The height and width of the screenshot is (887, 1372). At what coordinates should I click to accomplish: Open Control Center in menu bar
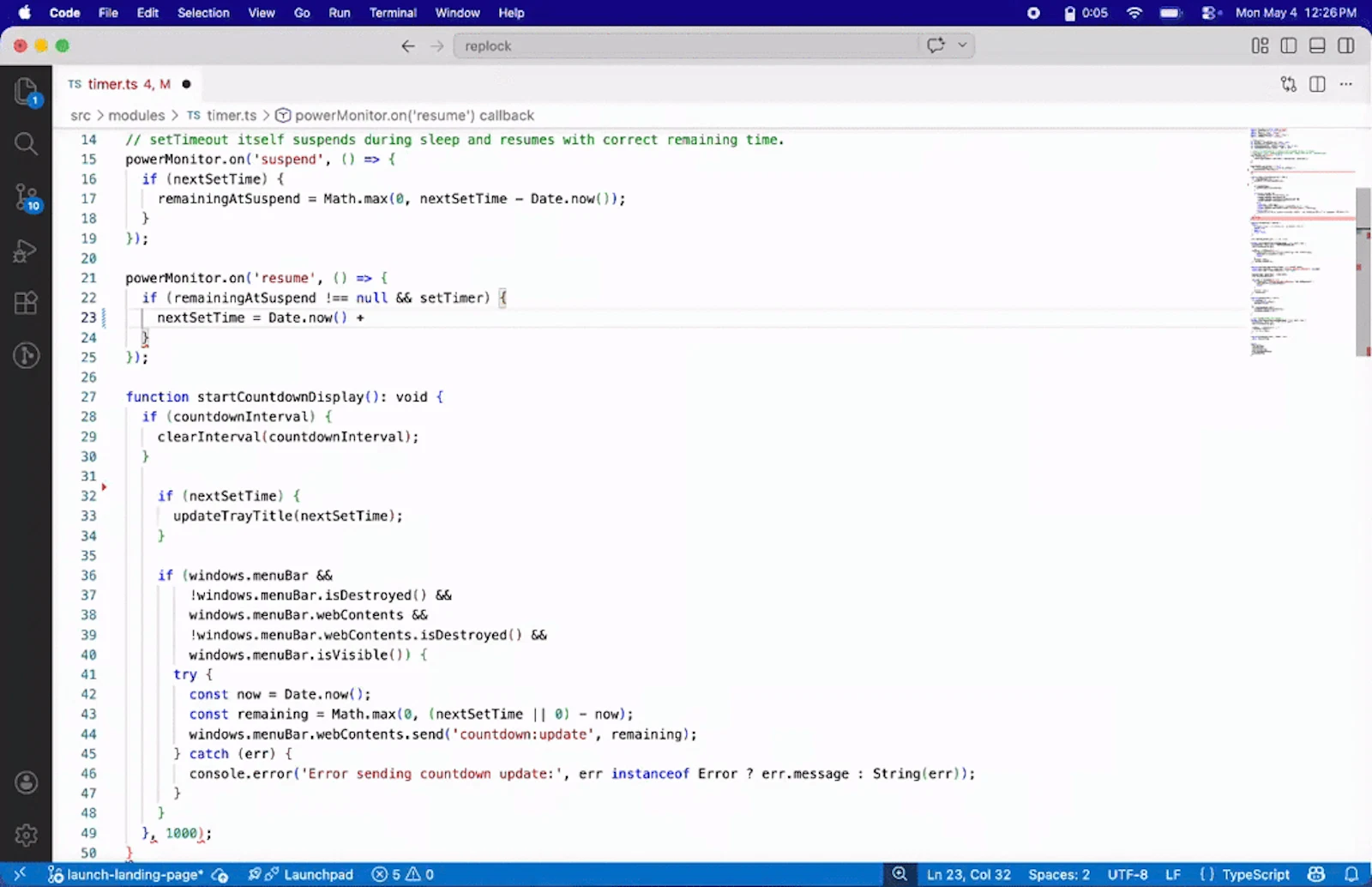[x=1211, y=13]
